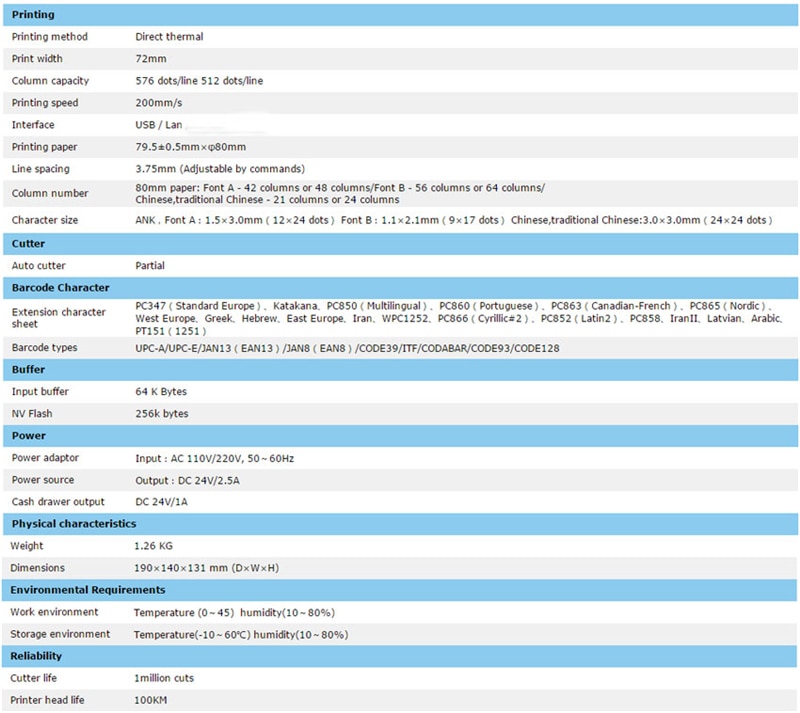Viewport: 800px width, 713px height.
Task: Click the '256k bytes' value
Action: pos(162,413)
